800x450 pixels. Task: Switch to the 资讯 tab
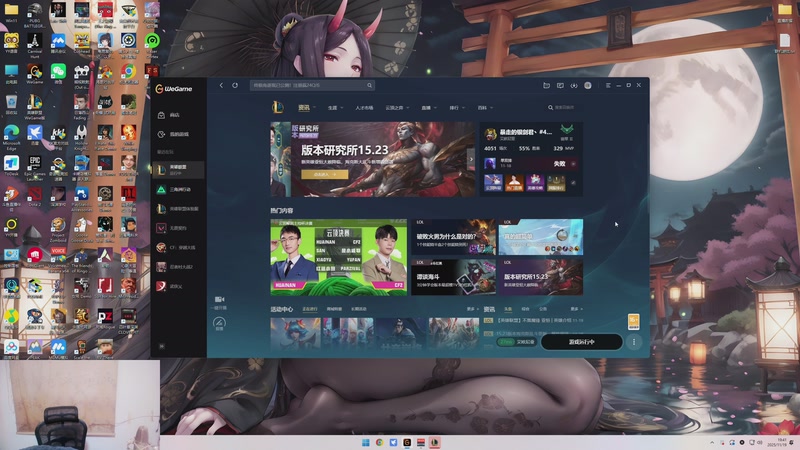[304, 108]
